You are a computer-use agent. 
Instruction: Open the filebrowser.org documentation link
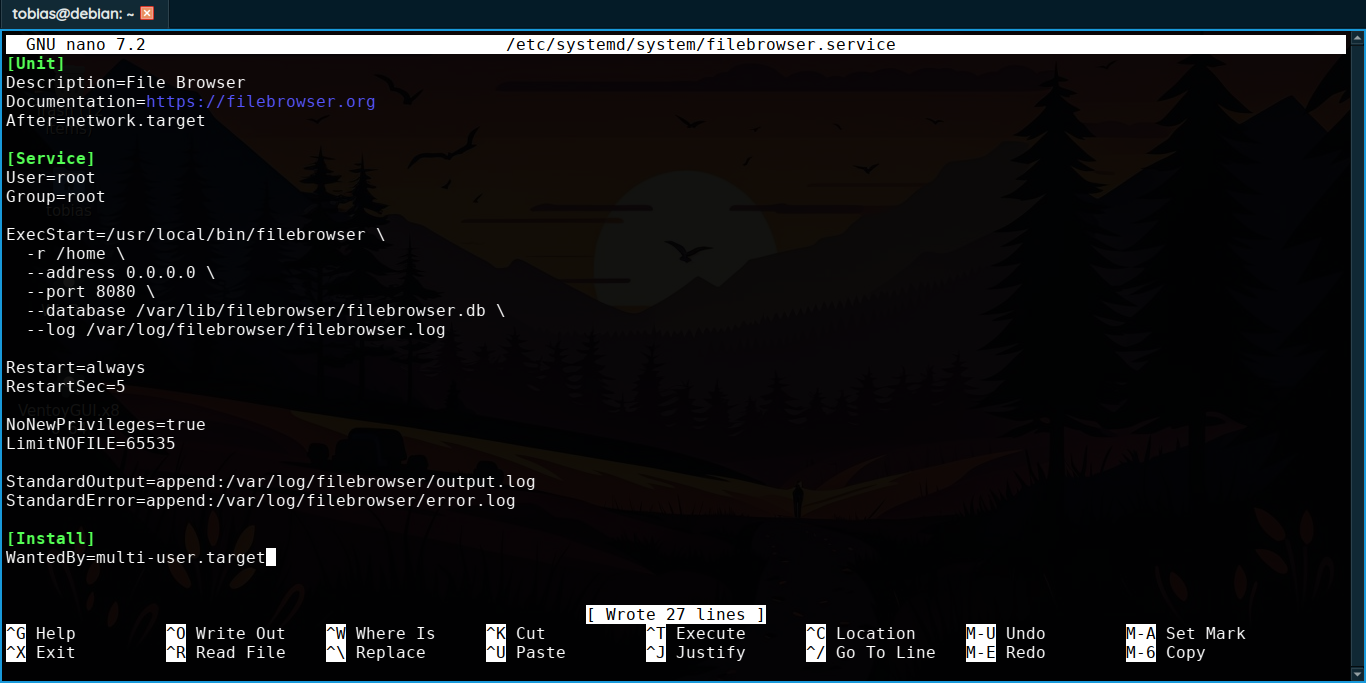pyautogui.click(x=260, y=102)
